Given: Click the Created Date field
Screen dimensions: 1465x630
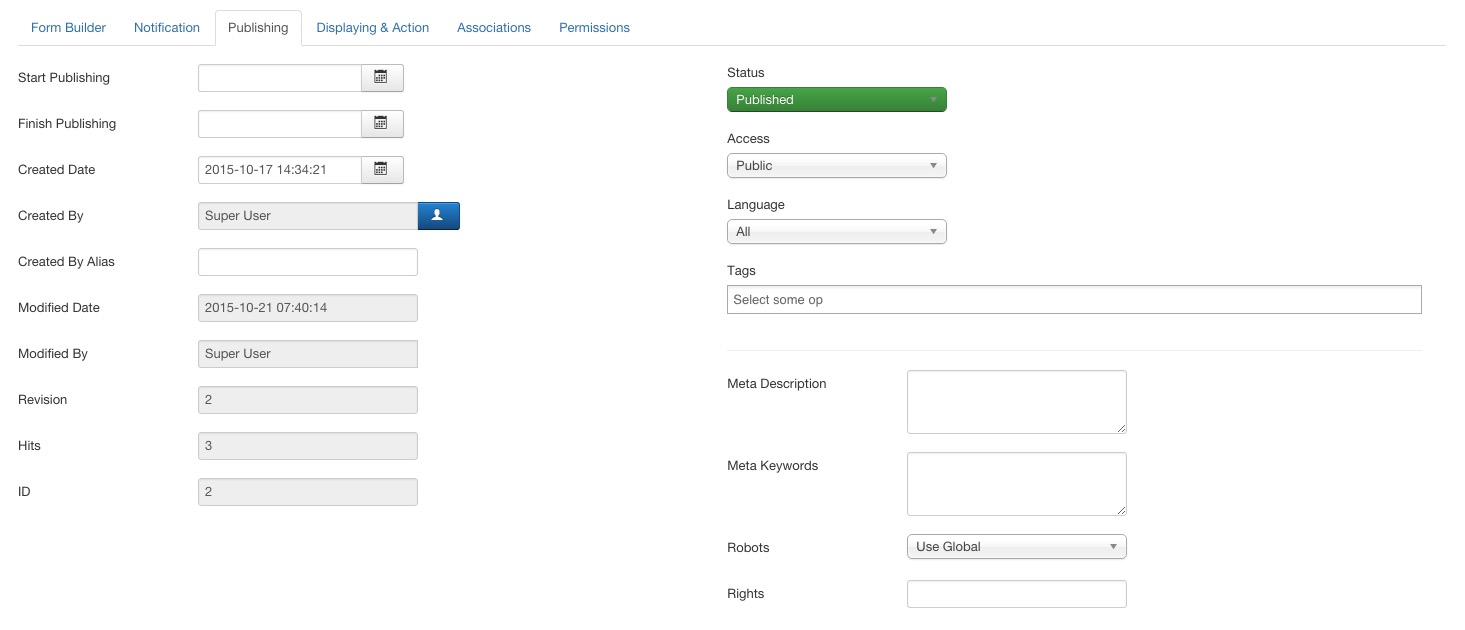Looking at the screenshot, I should click(280, 170).
